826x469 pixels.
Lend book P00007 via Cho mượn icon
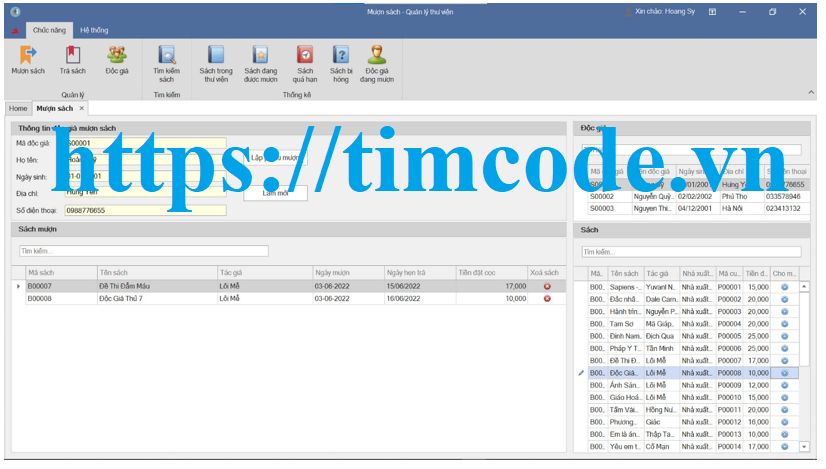[x=784, y=360]
